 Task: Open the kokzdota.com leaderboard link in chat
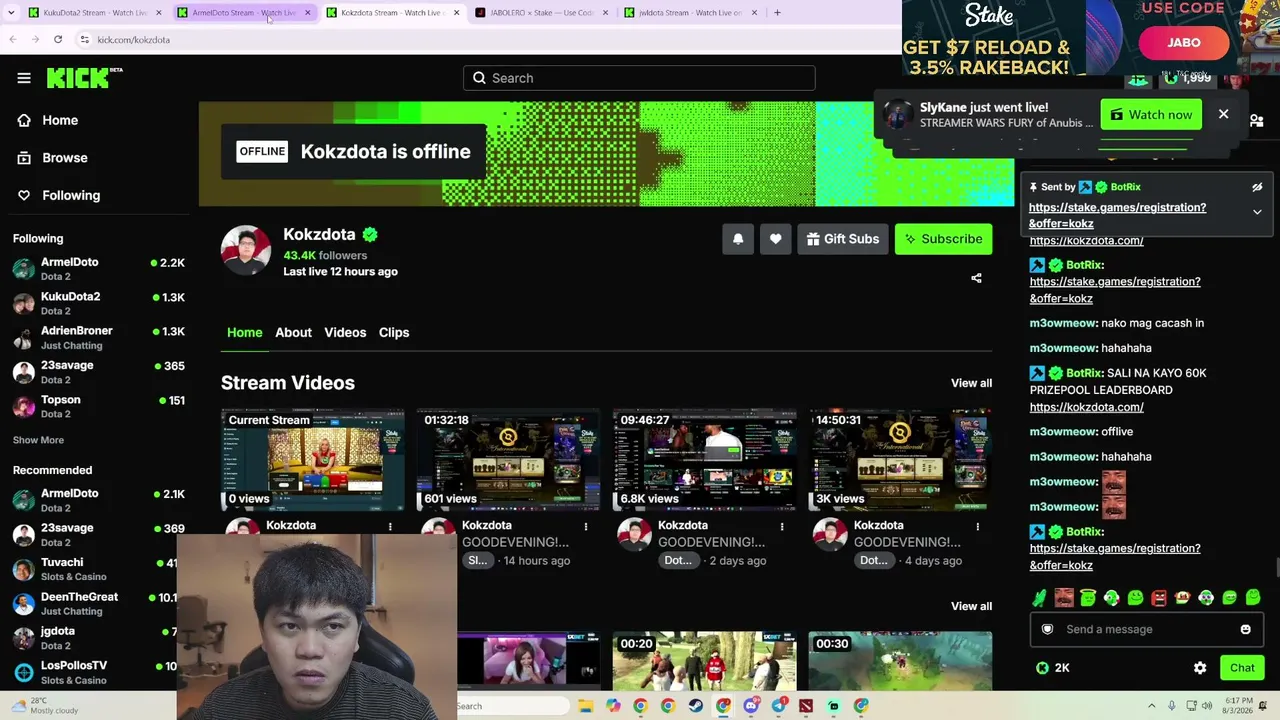(x=1086, y=407)
